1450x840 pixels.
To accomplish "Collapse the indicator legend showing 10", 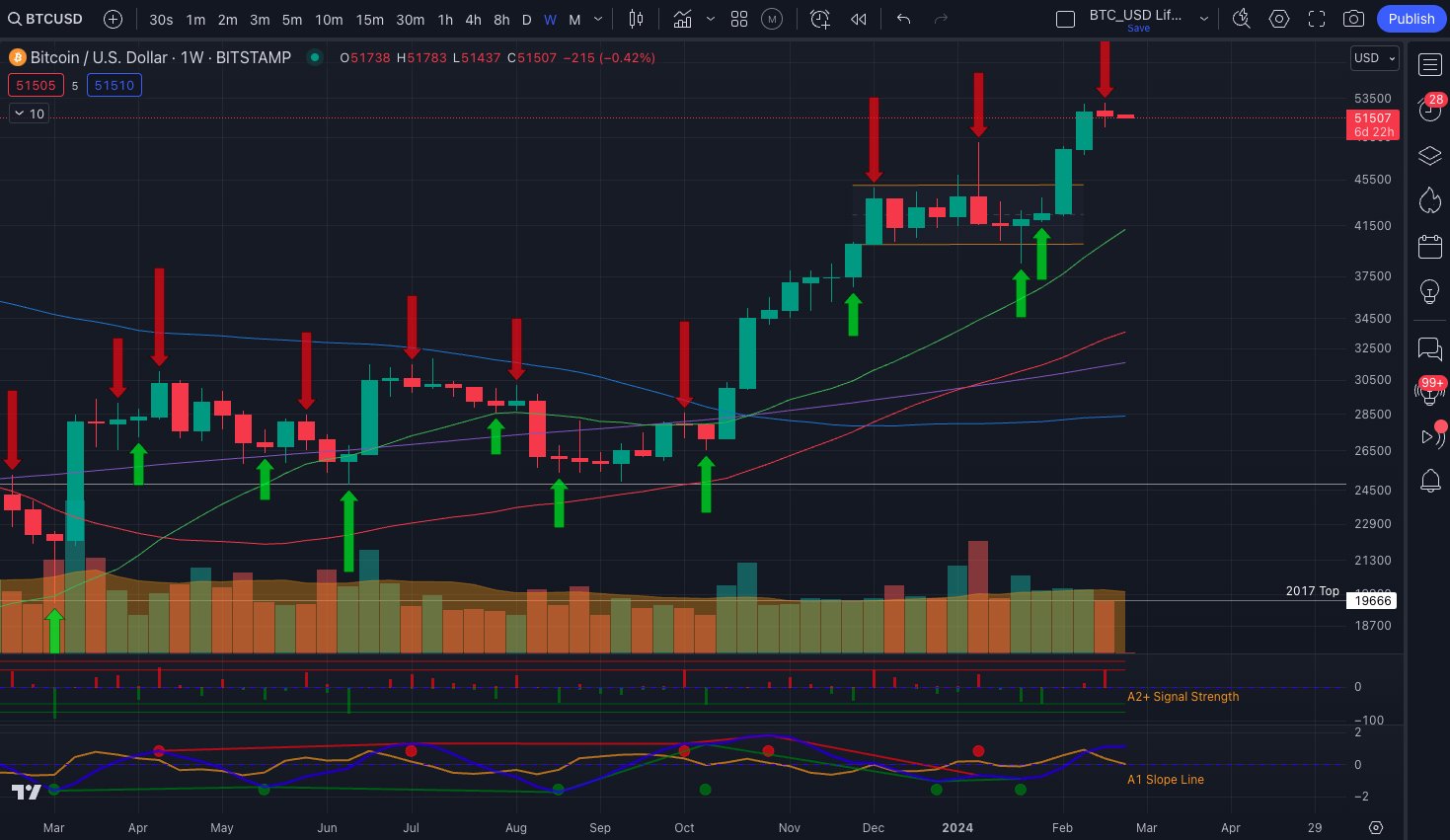I will point(19,114).
